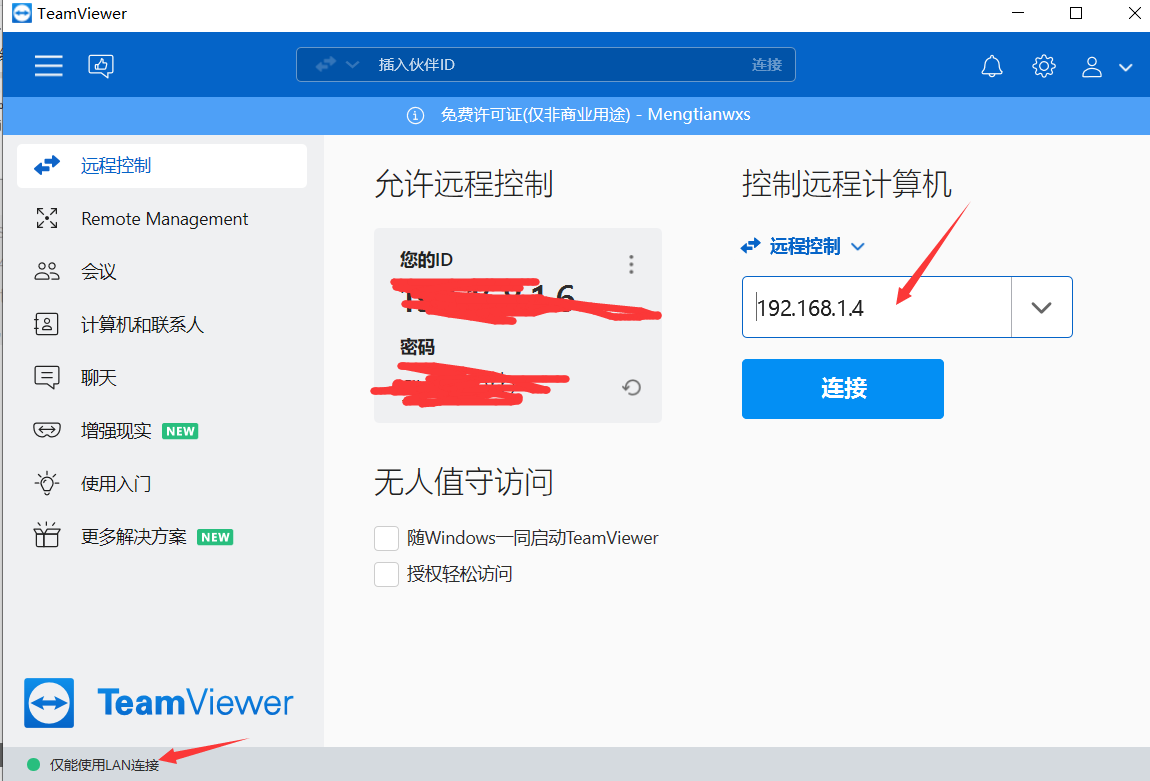Click the TeamViewer title bar icon
Viewport: 1150px width, 781px height.
click(x=22, y=13)
